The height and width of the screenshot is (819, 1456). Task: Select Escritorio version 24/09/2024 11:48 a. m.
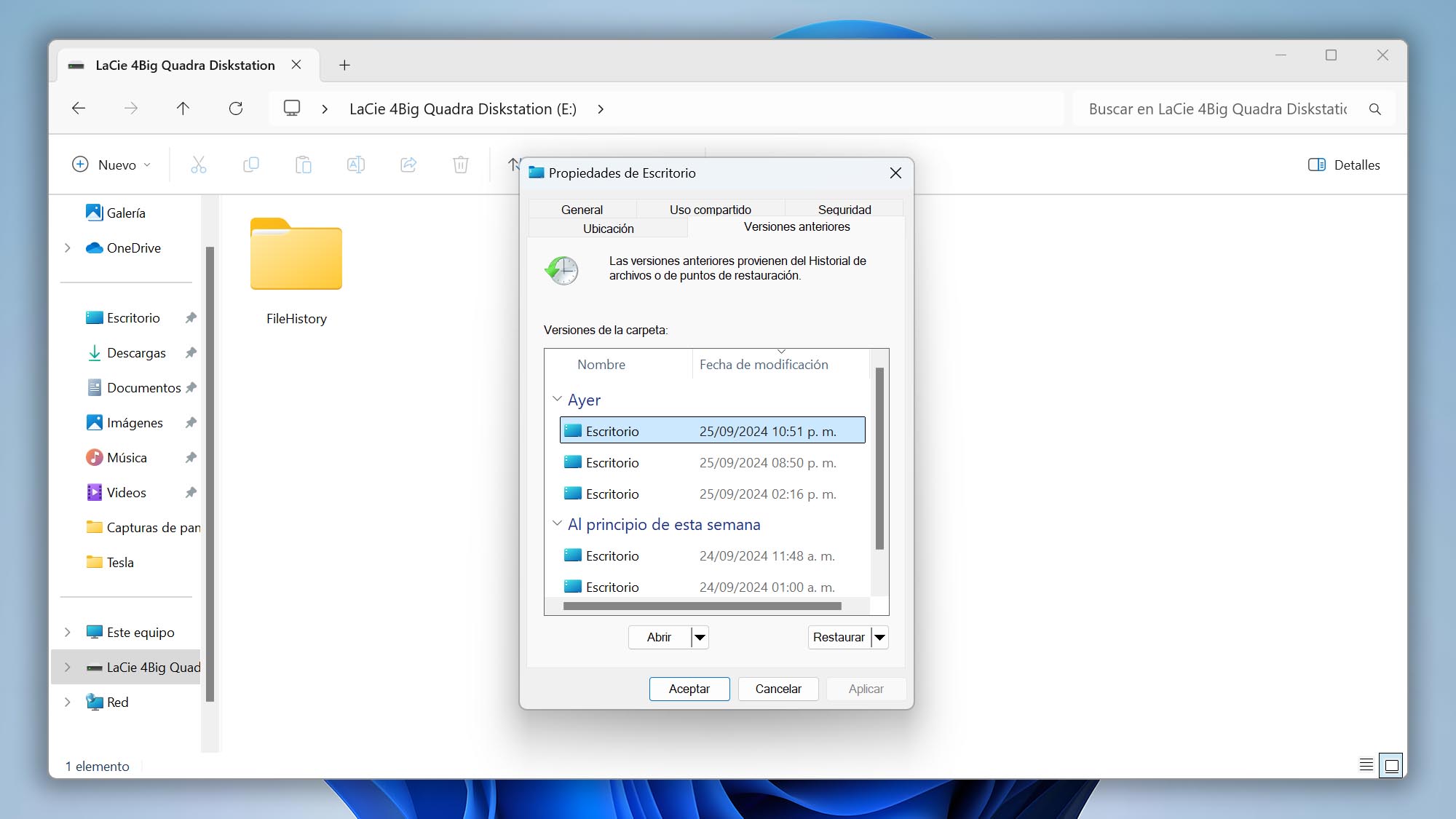[712, 556]
